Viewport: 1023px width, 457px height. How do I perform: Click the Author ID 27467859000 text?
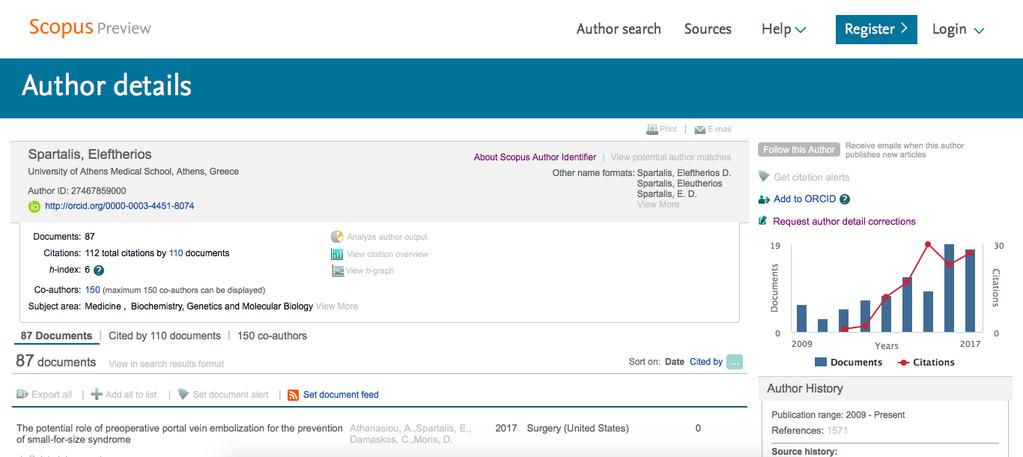pos(77,191)
